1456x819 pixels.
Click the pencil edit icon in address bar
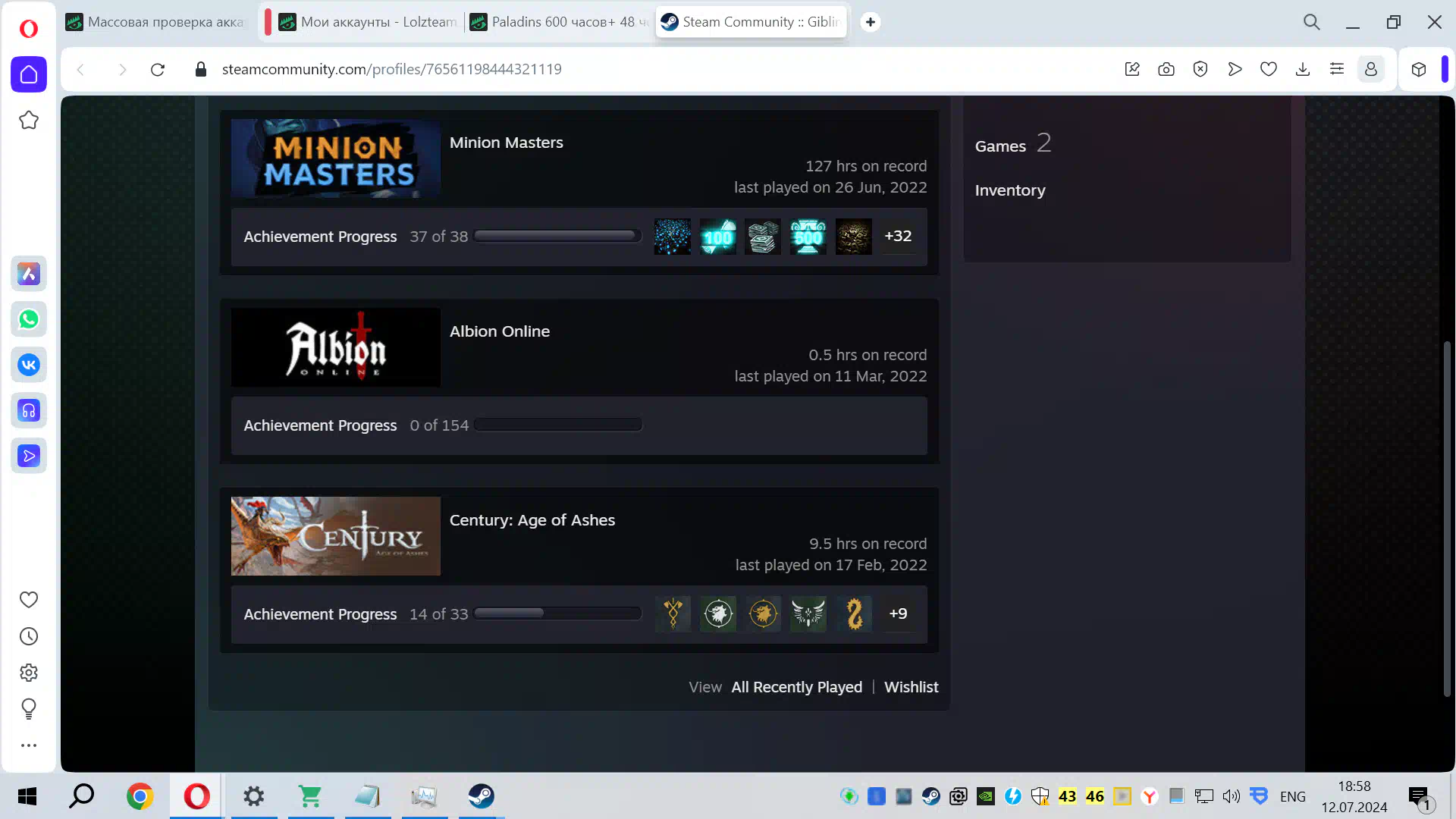[x=1132, y=70]
